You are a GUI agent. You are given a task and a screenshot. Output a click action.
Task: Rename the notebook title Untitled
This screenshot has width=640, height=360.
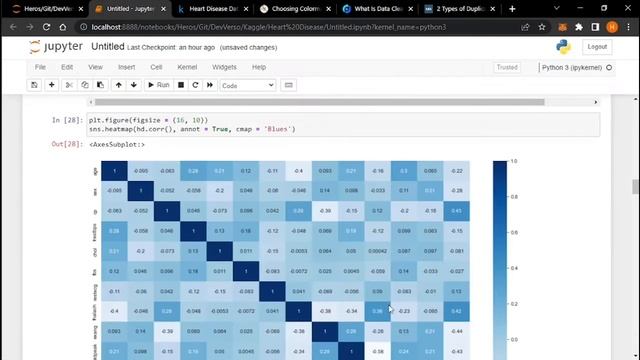click(108, 47)
